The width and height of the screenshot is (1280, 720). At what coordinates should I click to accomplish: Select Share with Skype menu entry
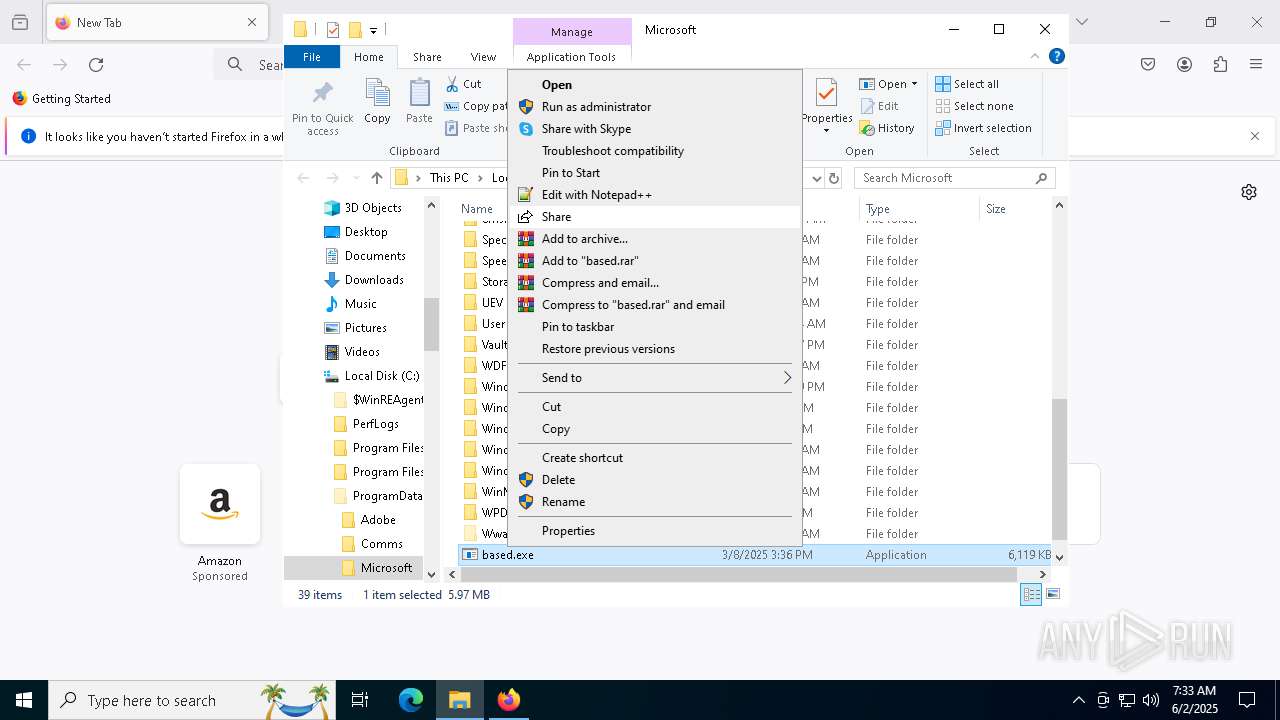(655, 129)
